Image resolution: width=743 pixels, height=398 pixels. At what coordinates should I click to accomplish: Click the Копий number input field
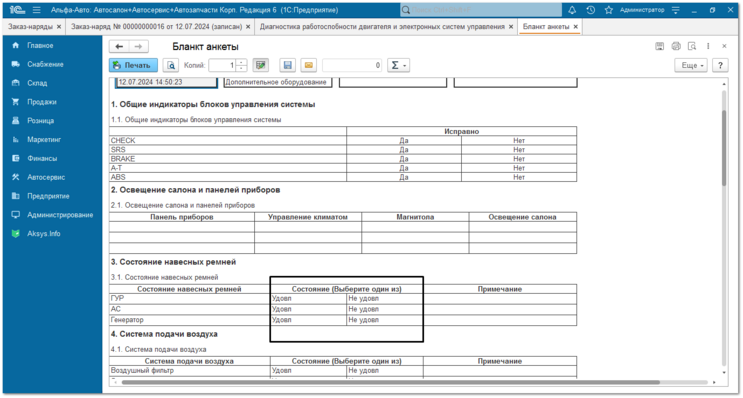click(223, 65)
